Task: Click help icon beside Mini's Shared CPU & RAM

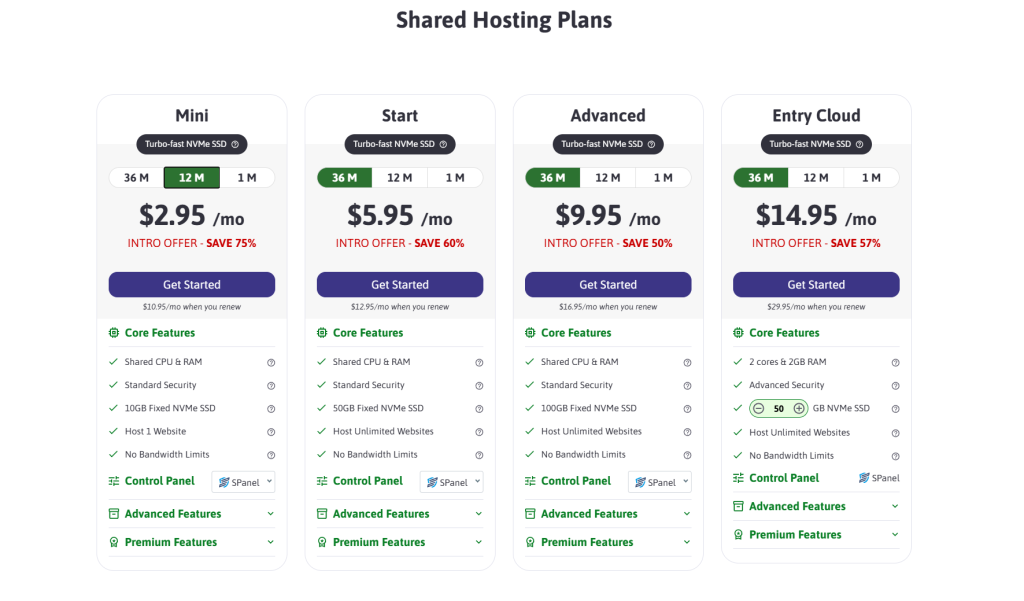Action: (x=271, y=362)
